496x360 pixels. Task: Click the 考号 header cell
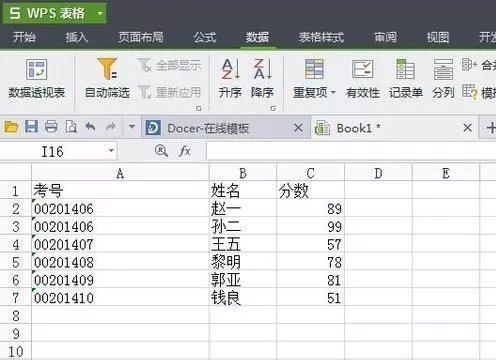pos(120,191)
